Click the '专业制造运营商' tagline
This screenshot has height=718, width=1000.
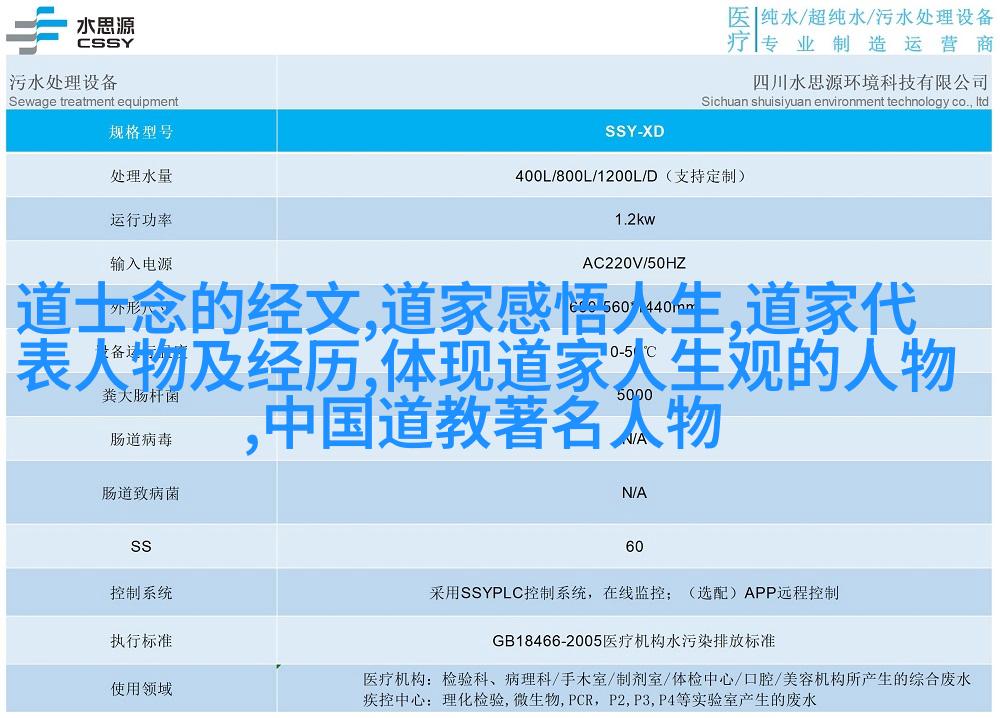coord(877,44)
